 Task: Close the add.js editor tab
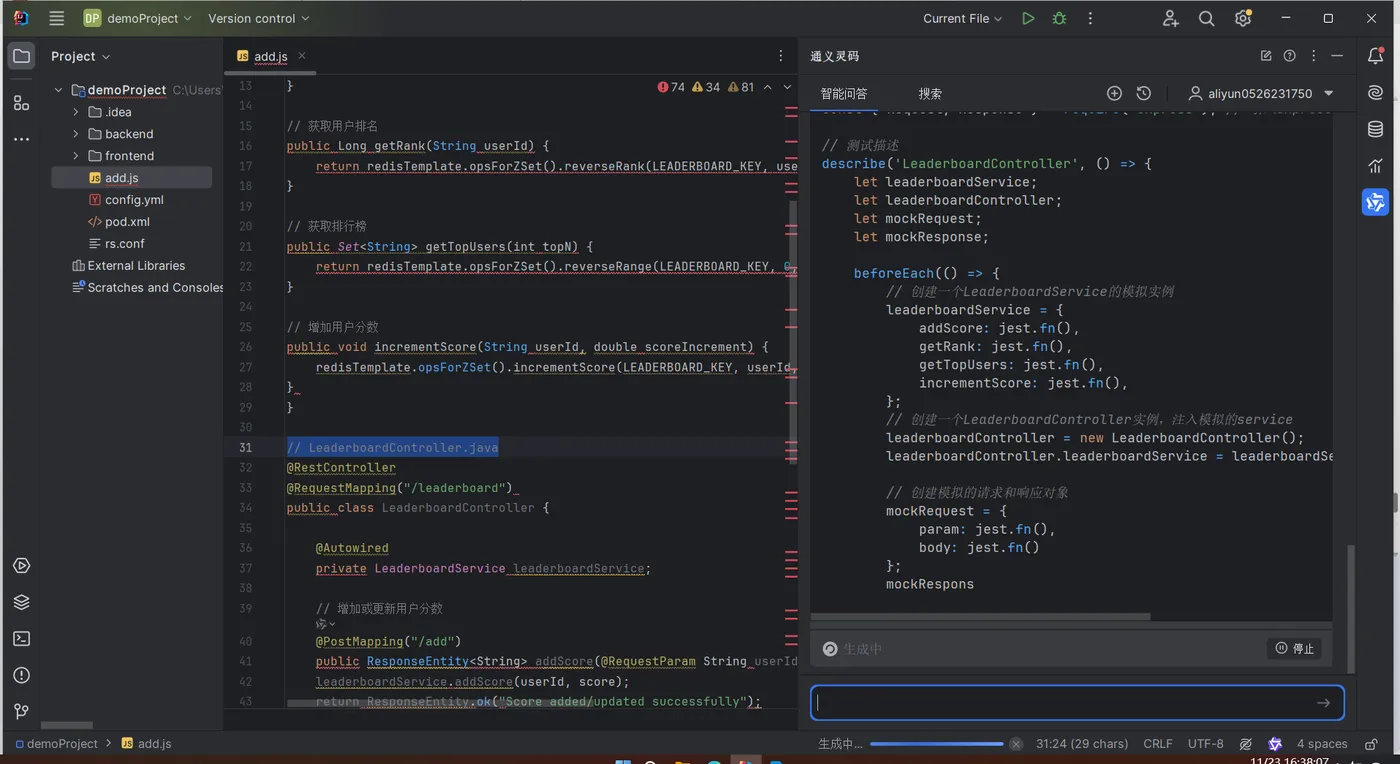tap(302, 56)
